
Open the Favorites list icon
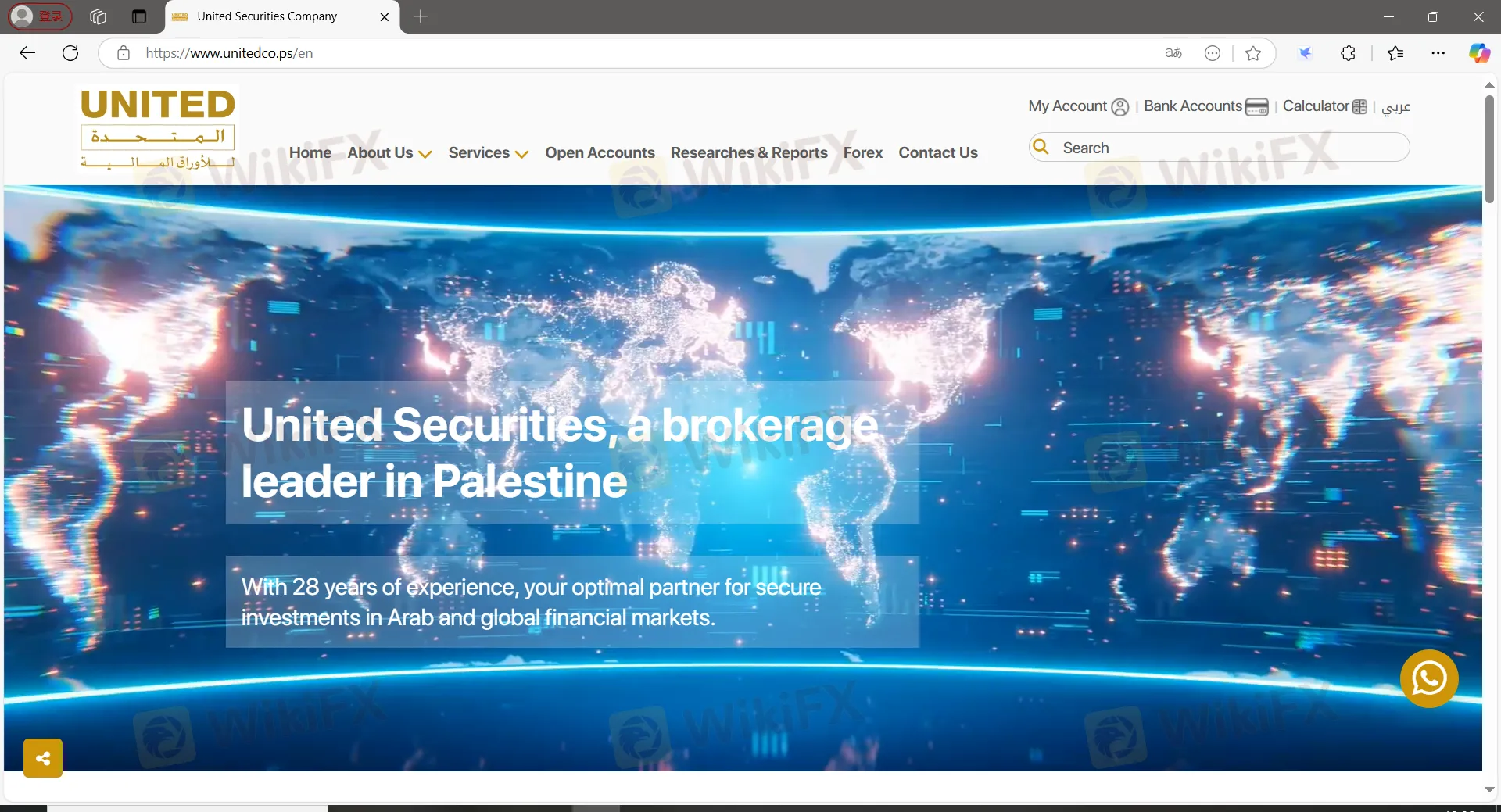click(1395, 53)
